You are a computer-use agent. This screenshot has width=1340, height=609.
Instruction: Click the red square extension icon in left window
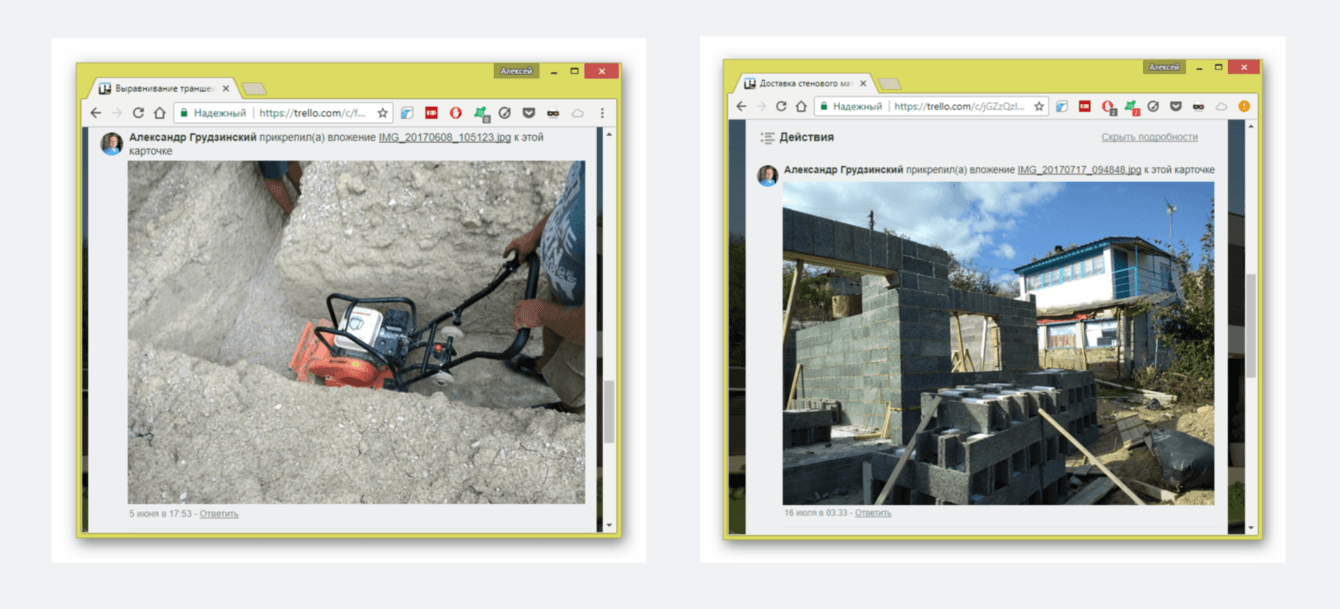coord(431,113)
